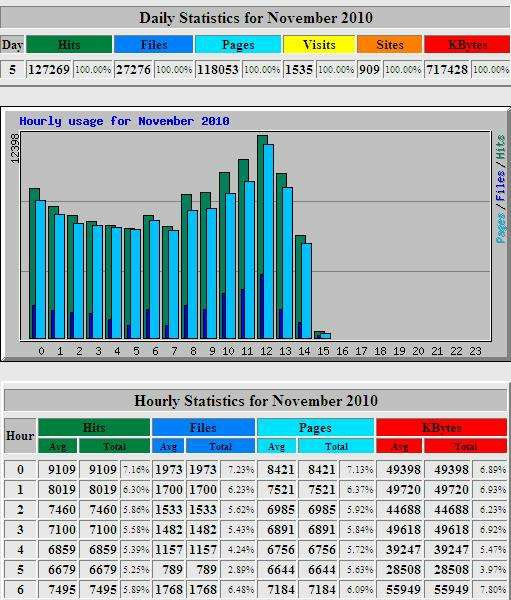Click the 7.23% files percentage cell

point(238,470)
